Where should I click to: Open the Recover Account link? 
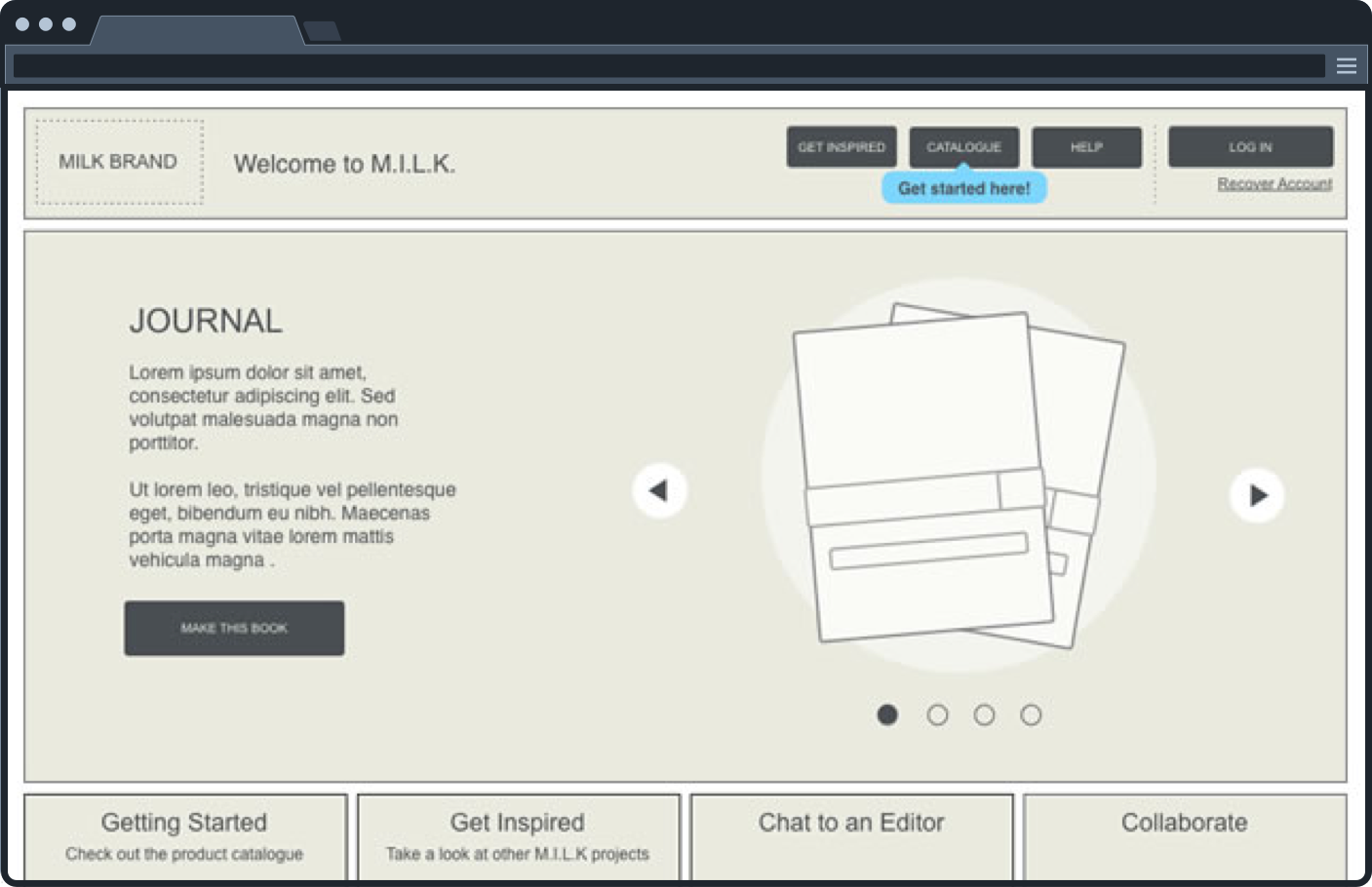(1275, 183)
